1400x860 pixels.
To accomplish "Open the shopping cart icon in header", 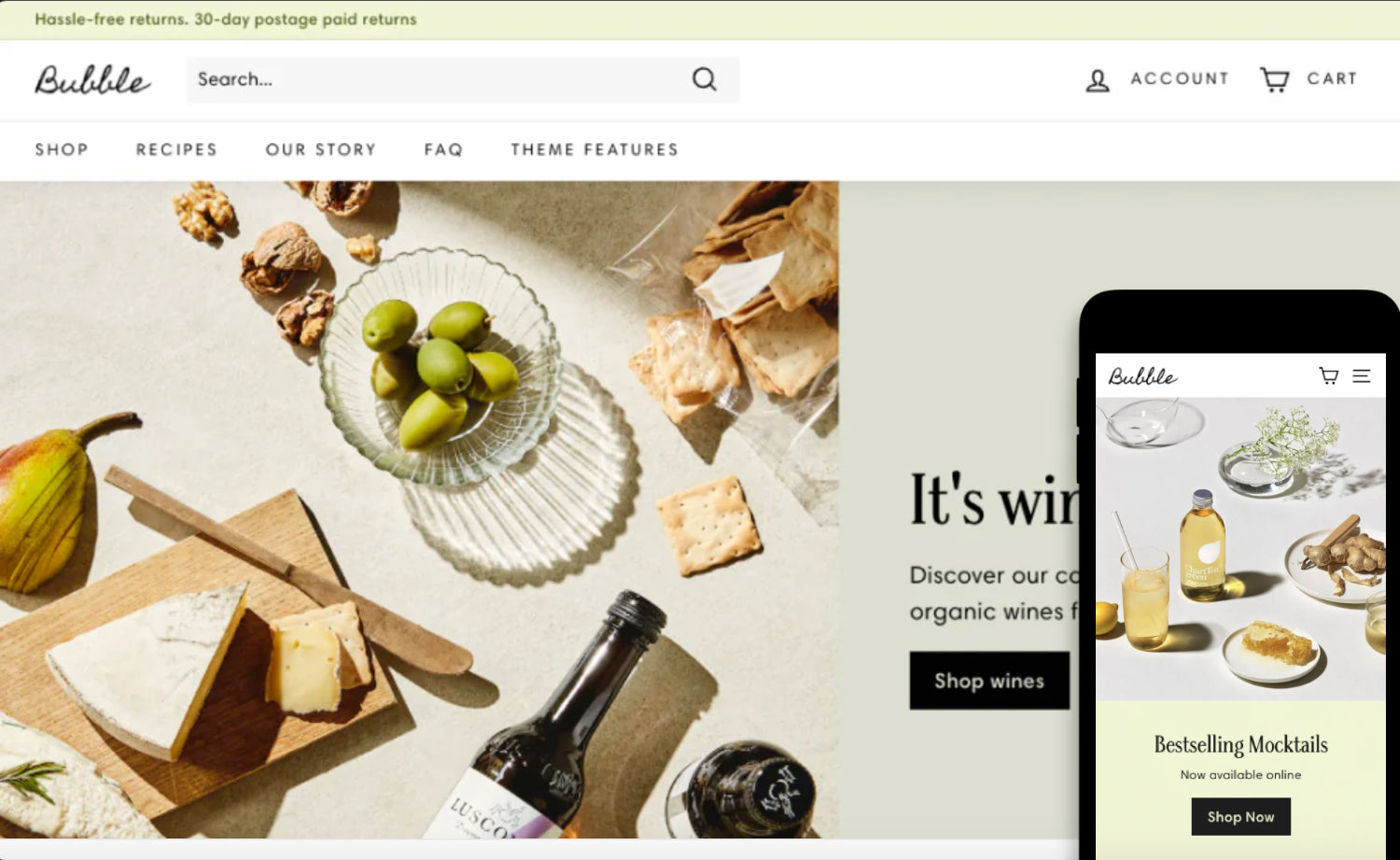I will (x=1274, y=79).
